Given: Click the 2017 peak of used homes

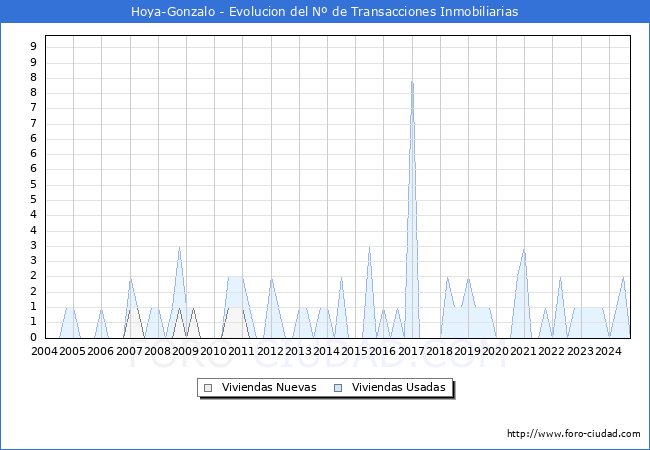Looking at the screenshot, I should pyautogui.click(x=412, y=82).
